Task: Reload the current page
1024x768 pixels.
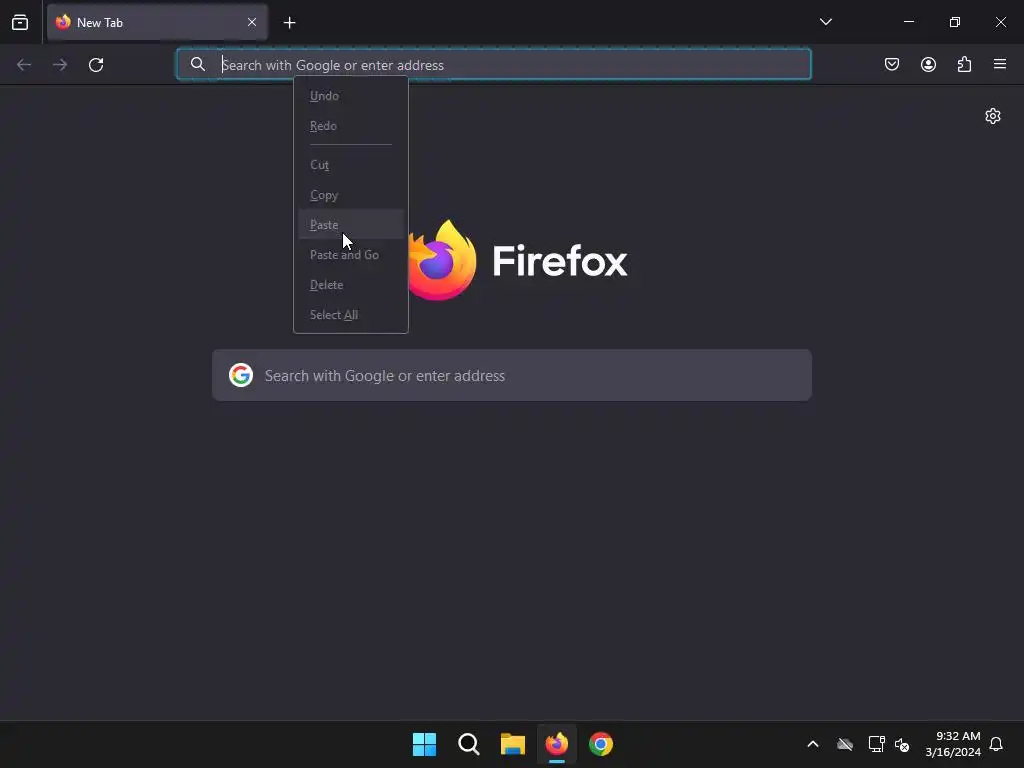Action: click(x=96, y=65)
